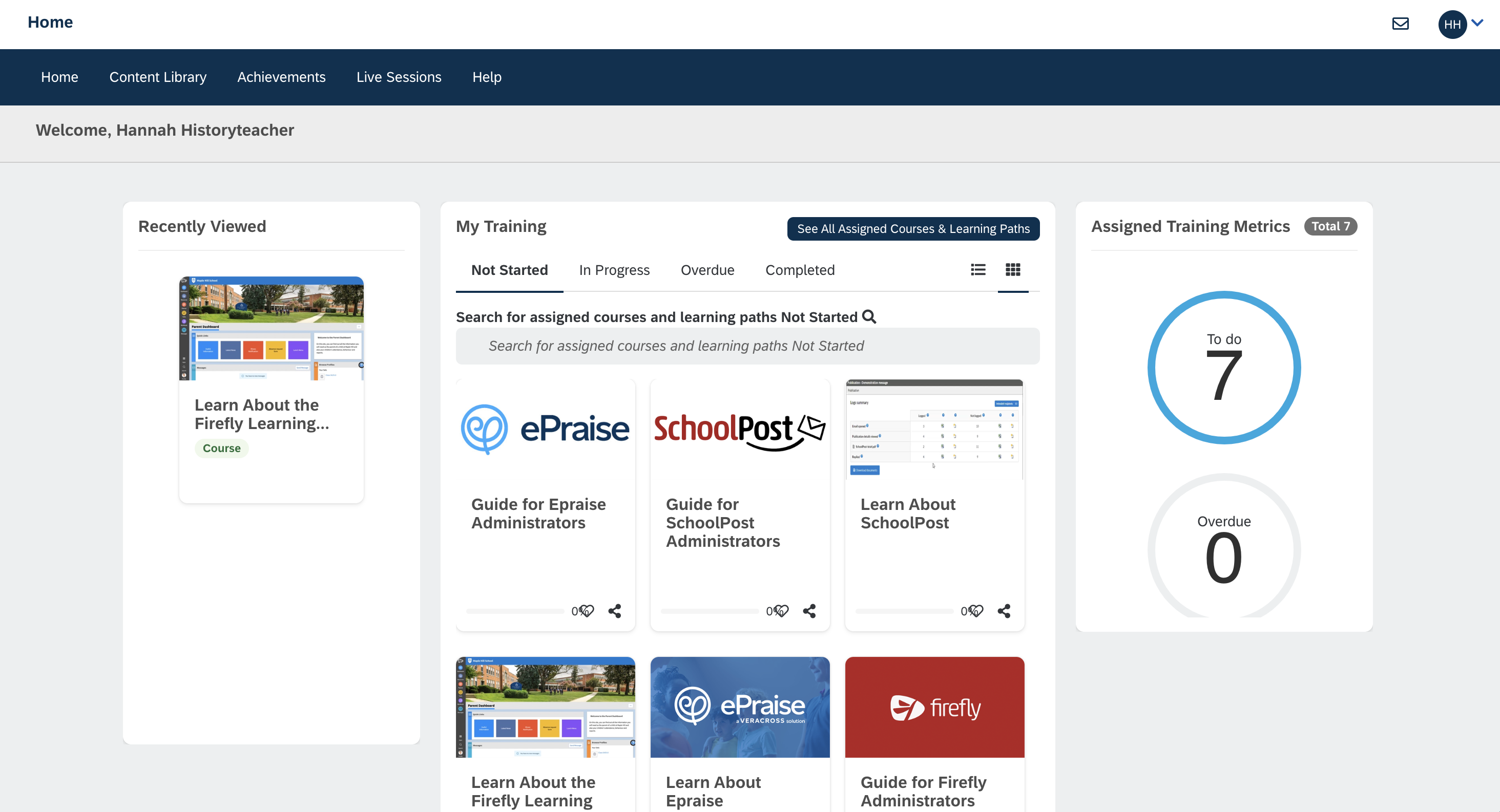Screen dimensions: 1500x812
Task: Share Guide for SchoolPost Administrators
Action: coord(809,611)
